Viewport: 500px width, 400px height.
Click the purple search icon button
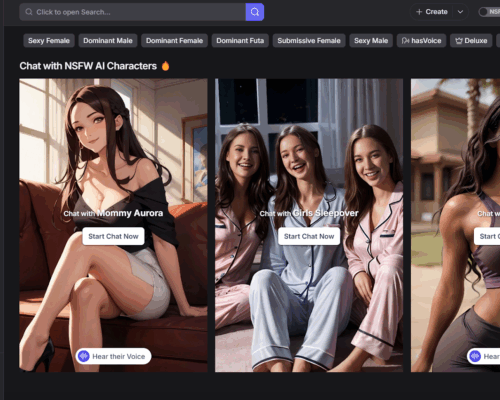click(x=255, y=12)
